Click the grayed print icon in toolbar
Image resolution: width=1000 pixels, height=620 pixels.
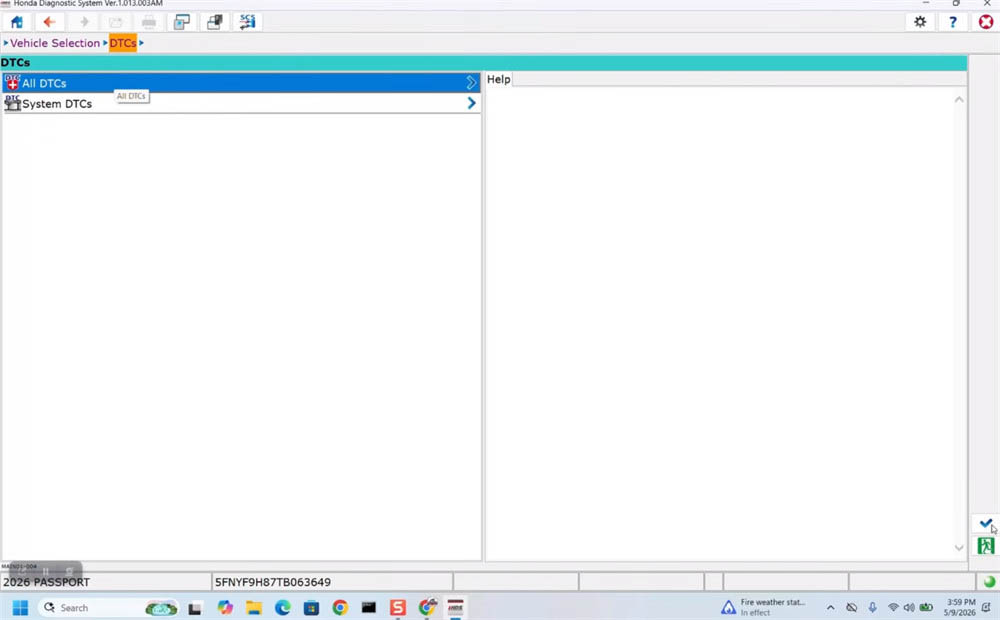[149, 22]
